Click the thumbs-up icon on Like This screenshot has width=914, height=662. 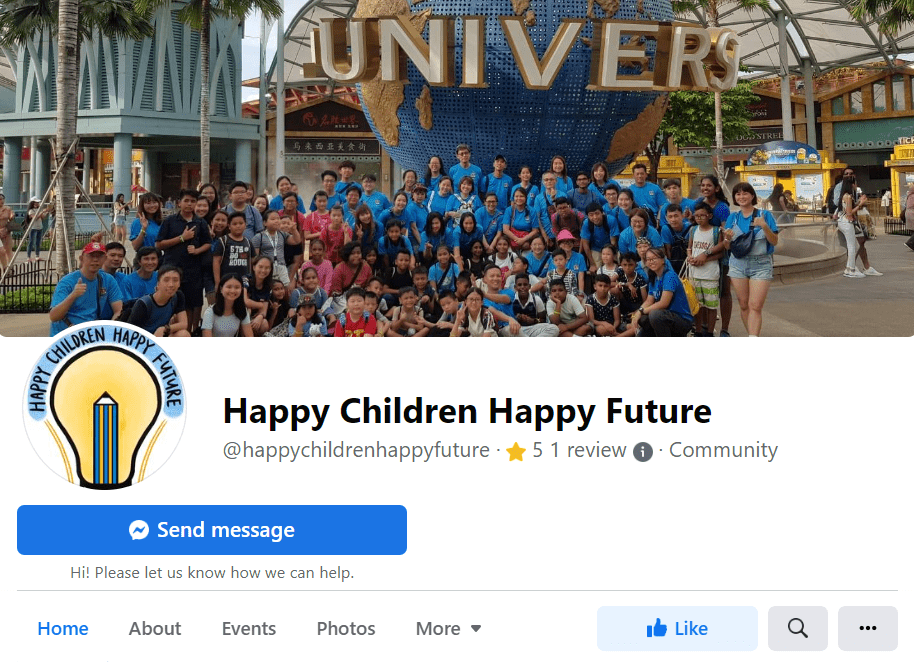pos(657,628)
